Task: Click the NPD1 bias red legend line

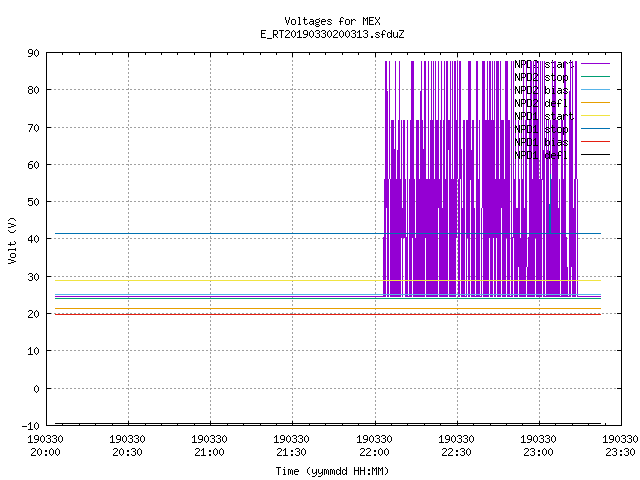Action: (x=595, y=142)
